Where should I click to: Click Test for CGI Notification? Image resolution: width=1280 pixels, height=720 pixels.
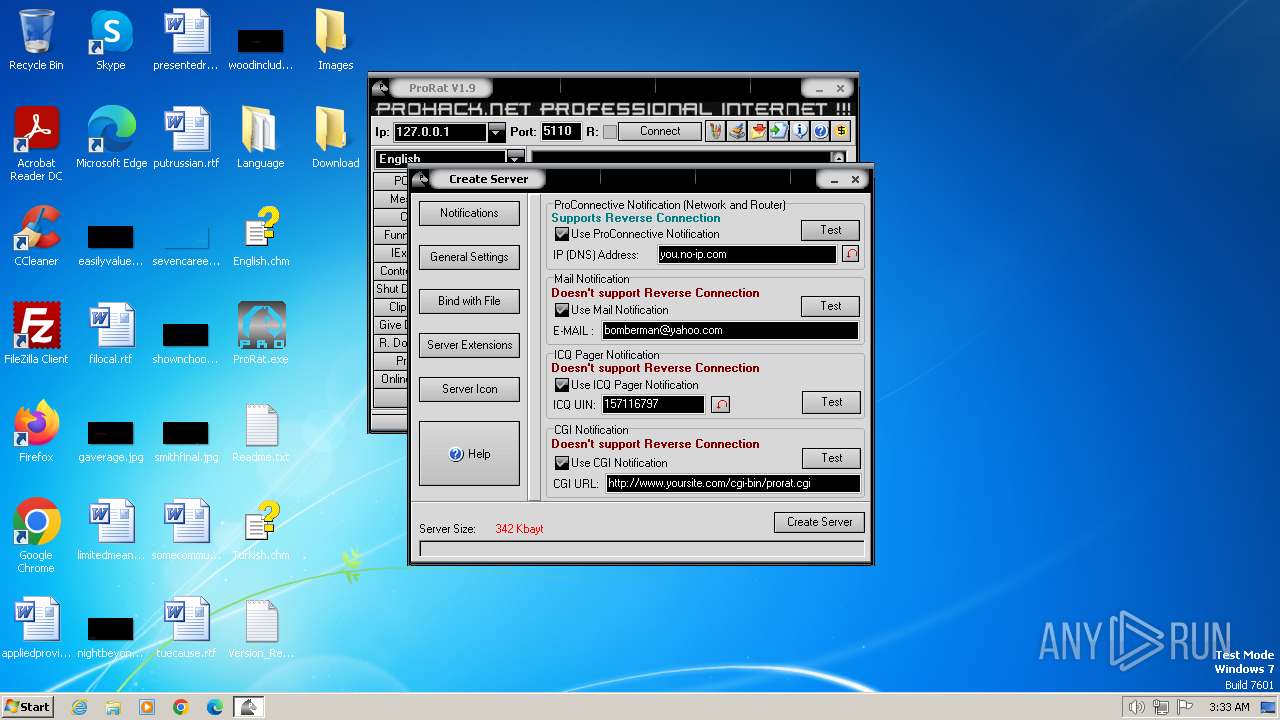click(831, 458)
